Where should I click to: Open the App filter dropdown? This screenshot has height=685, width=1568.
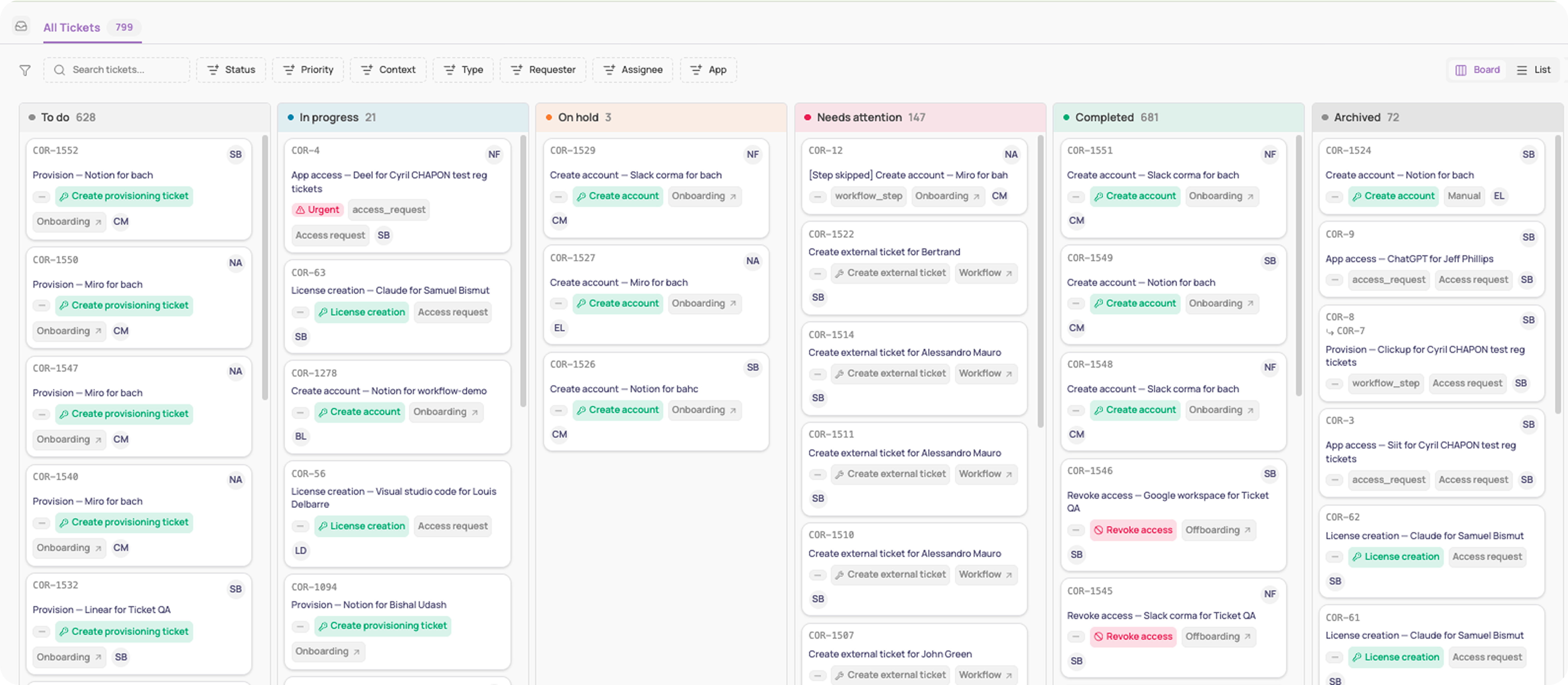709,70
